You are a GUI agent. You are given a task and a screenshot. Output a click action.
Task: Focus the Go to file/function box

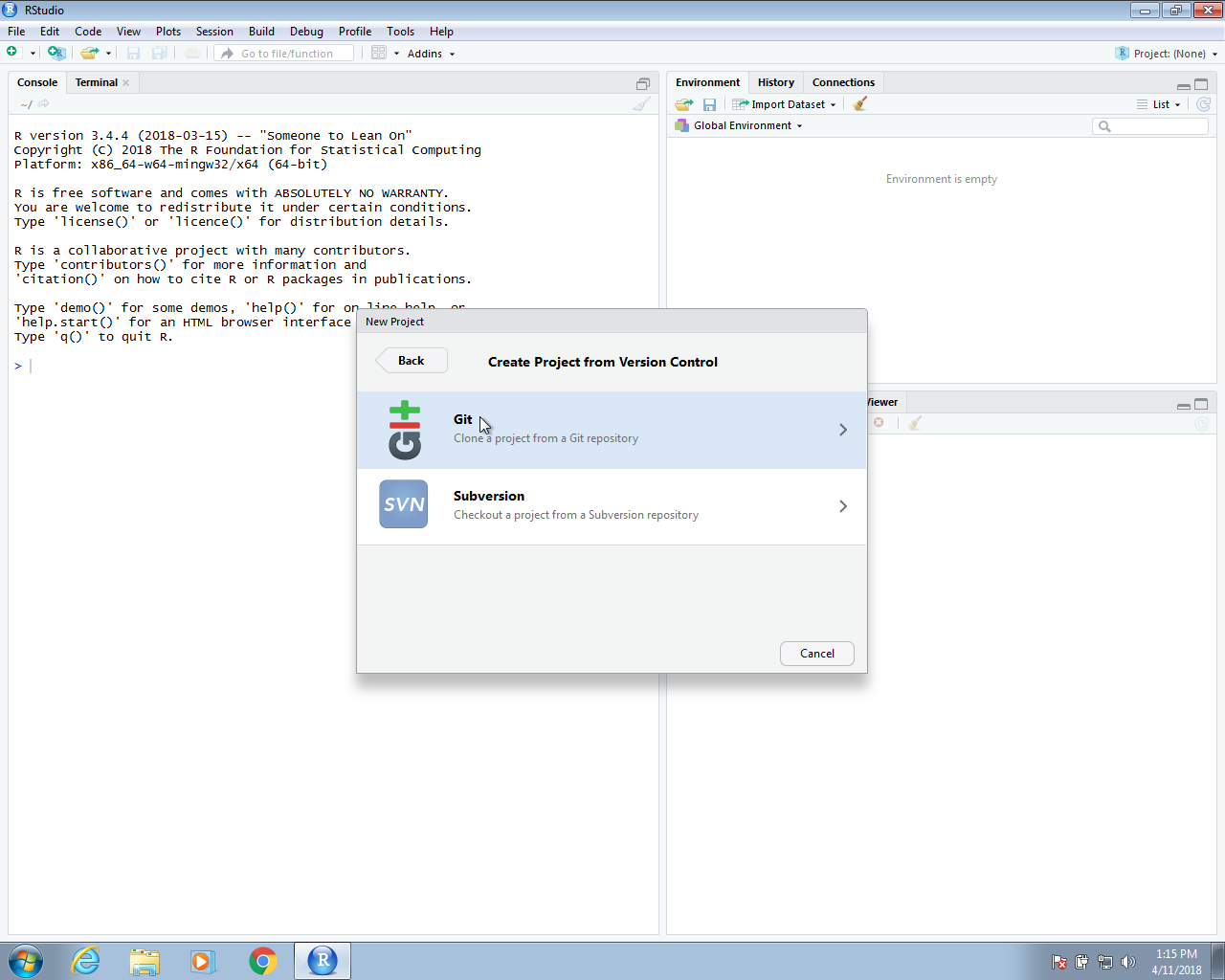point(284,54)
